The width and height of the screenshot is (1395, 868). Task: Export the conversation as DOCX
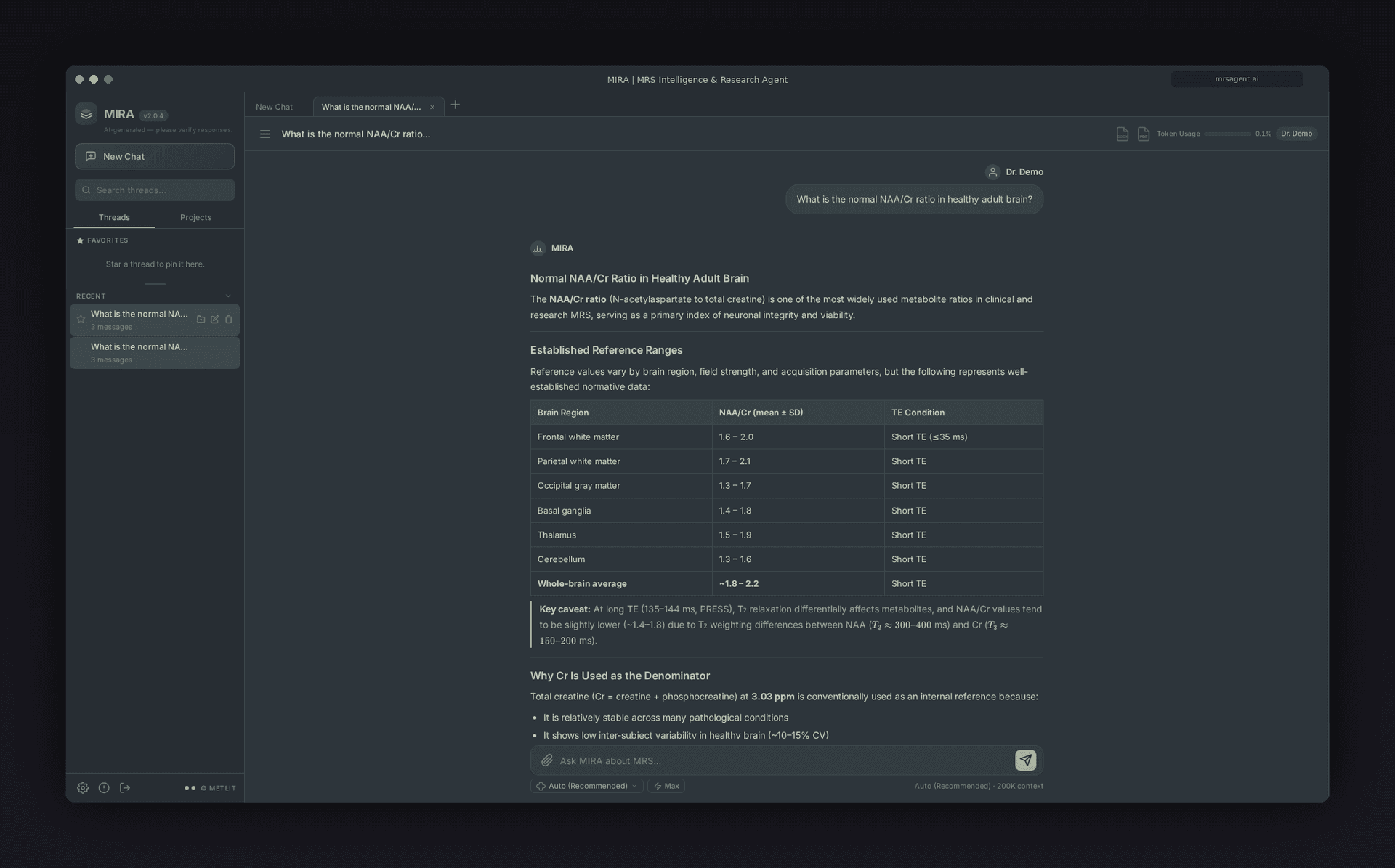(x=1123, y=134)
